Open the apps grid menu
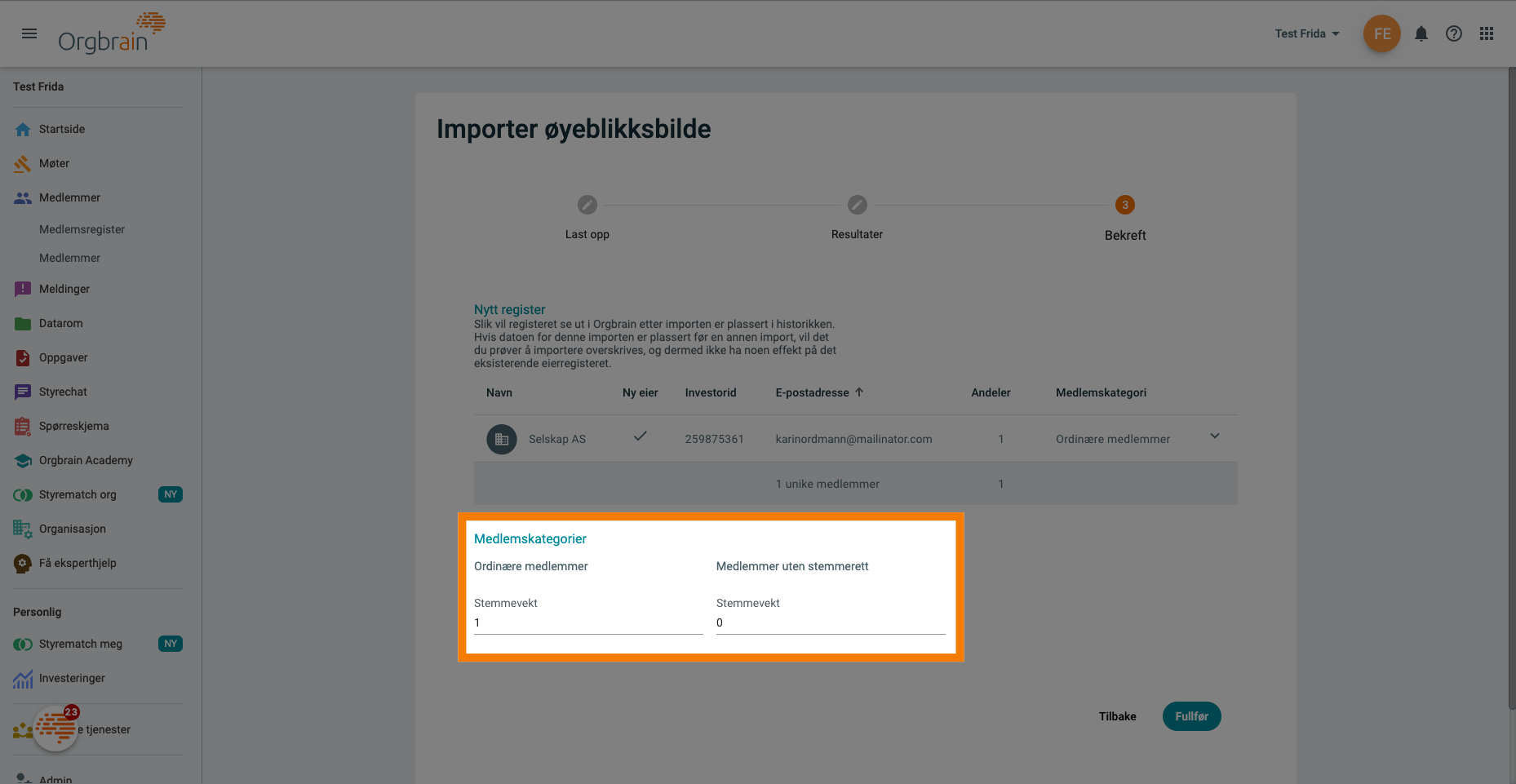 click(1487, 33)
